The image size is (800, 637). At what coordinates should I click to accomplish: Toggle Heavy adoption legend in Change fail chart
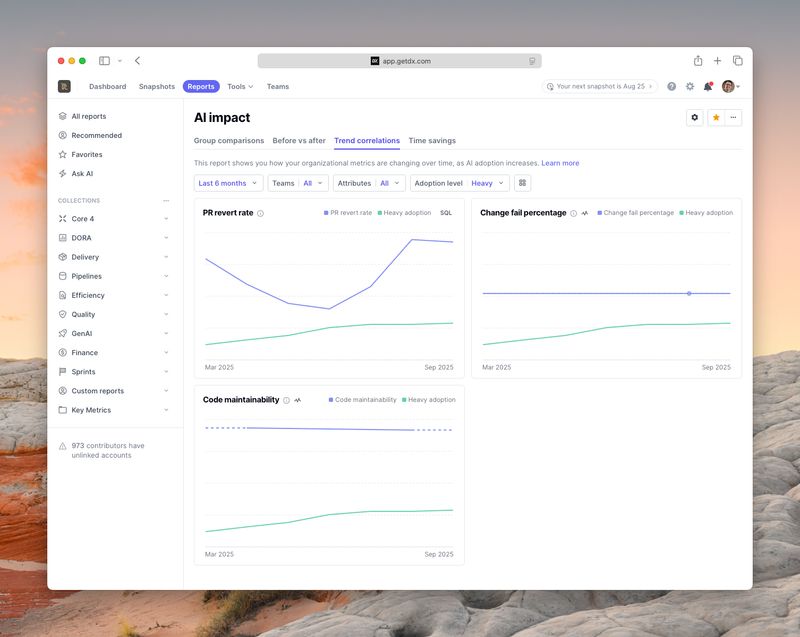pyautogui.click(x=706, y=213)
